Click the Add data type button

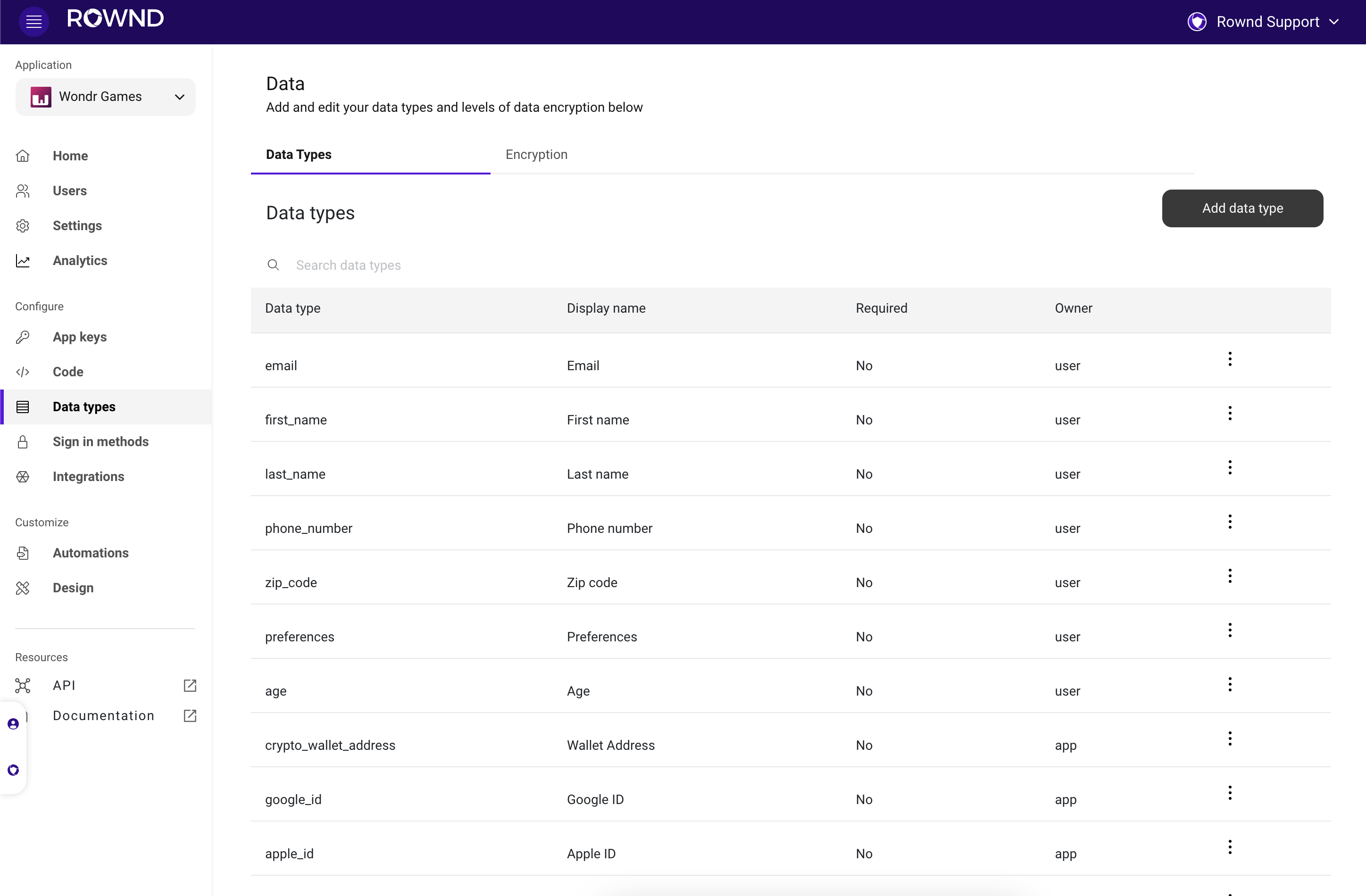(1242, 208)
